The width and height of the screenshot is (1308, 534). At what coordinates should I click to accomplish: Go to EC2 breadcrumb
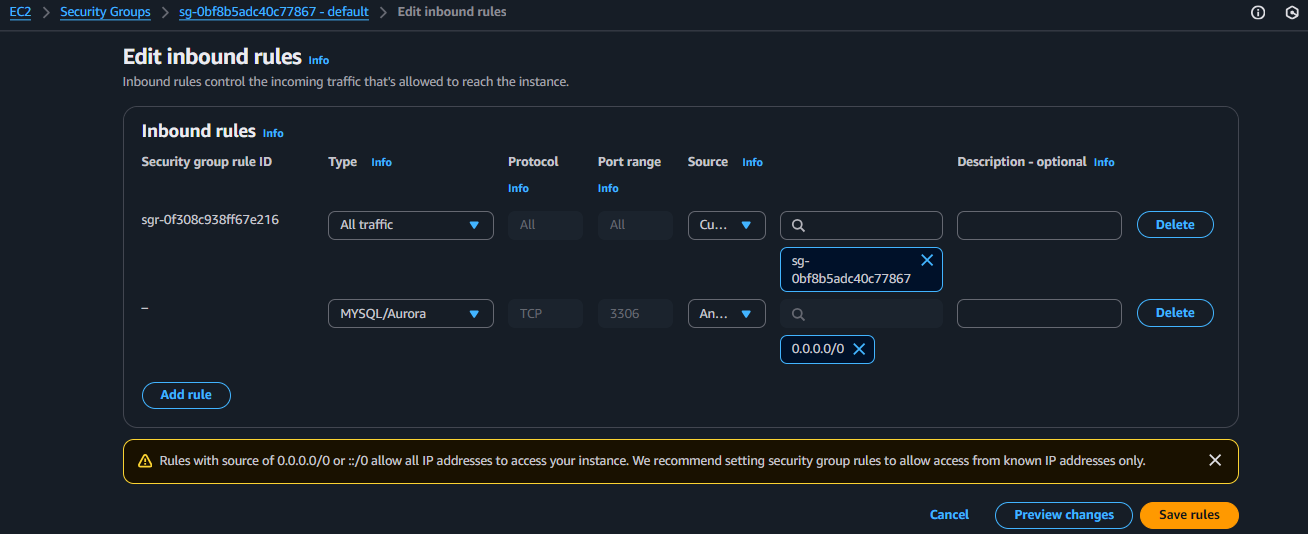(x=19, y=12)
